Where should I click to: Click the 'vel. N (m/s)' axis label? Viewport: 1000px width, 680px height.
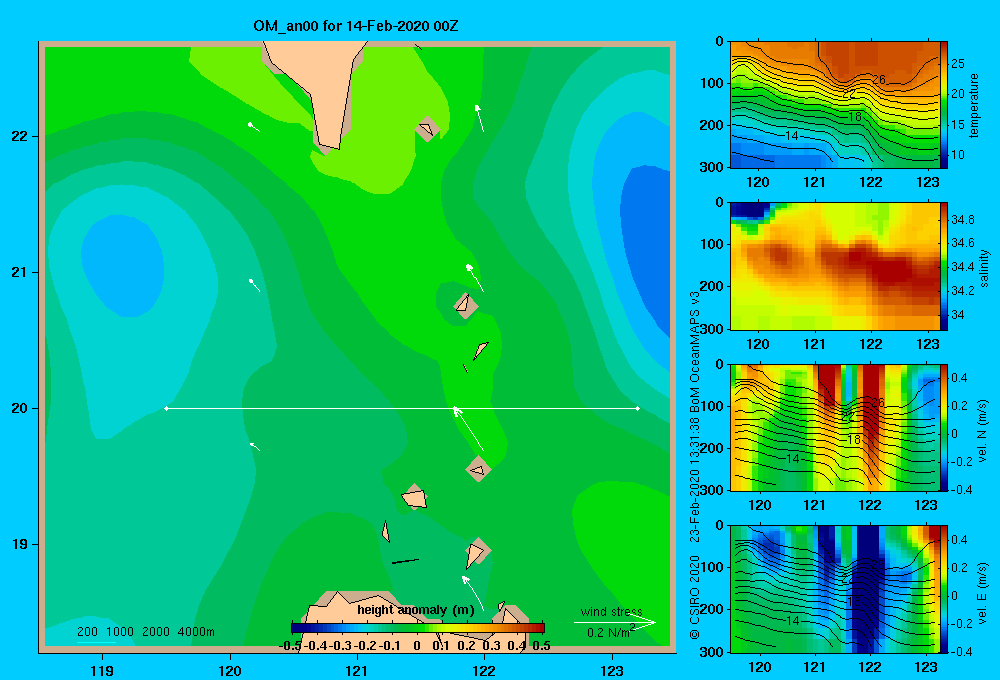(x=983, y=431)
